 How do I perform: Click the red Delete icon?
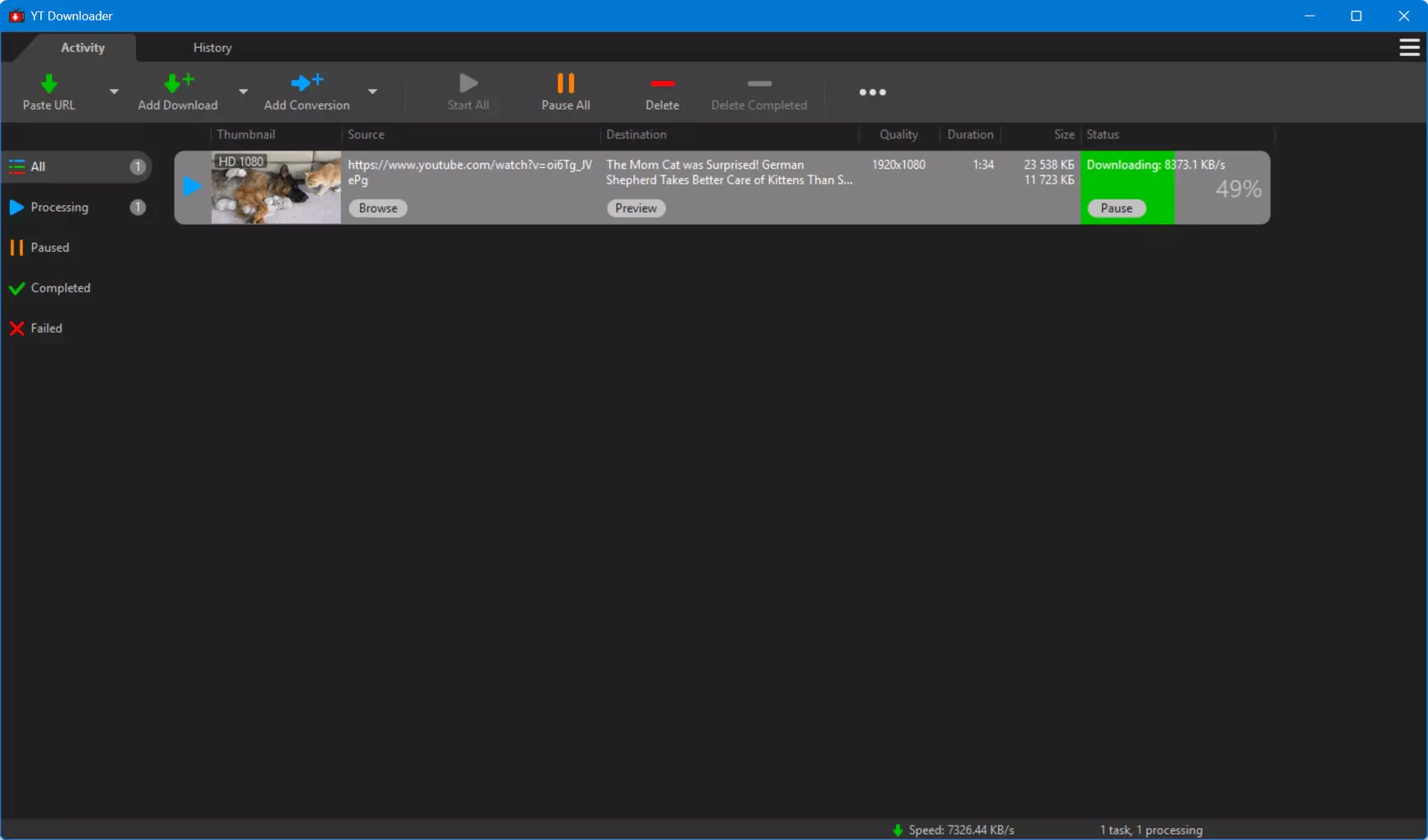tap(662, 83)
